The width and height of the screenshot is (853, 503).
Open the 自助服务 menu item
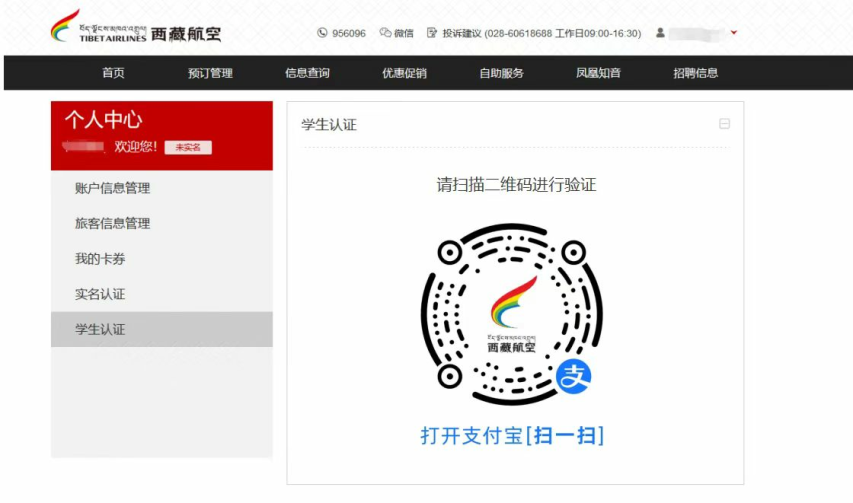[501, 73]
